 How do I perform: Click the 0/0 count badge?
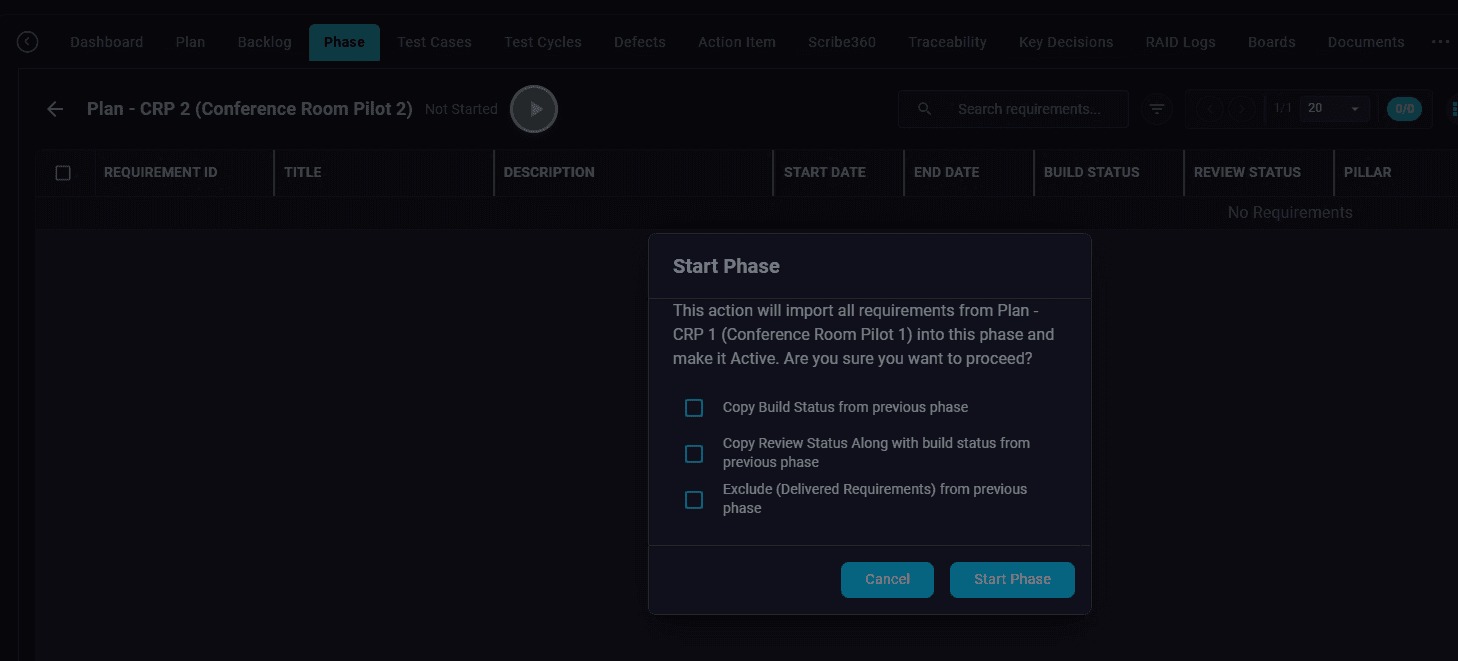[1404, 109]
